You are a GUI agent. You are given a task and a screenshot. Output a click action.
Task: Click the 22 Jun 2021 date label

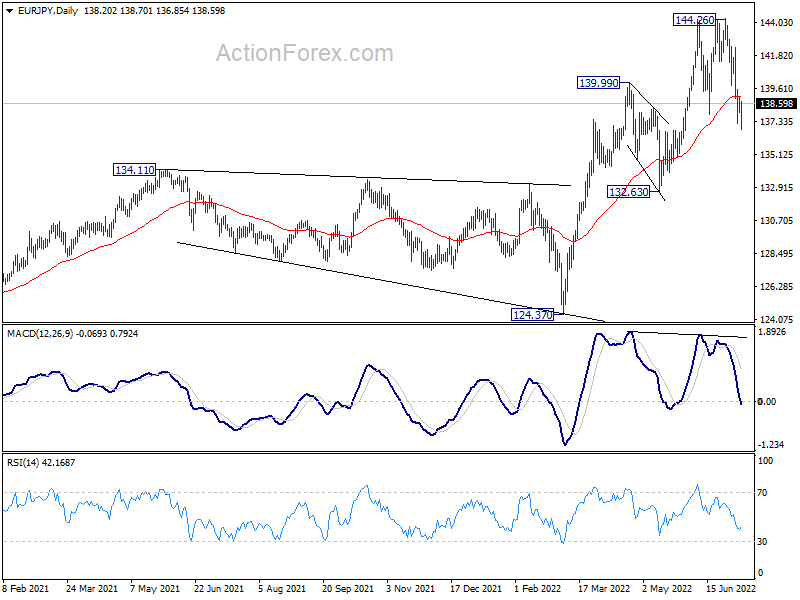(x=219, y=588)
